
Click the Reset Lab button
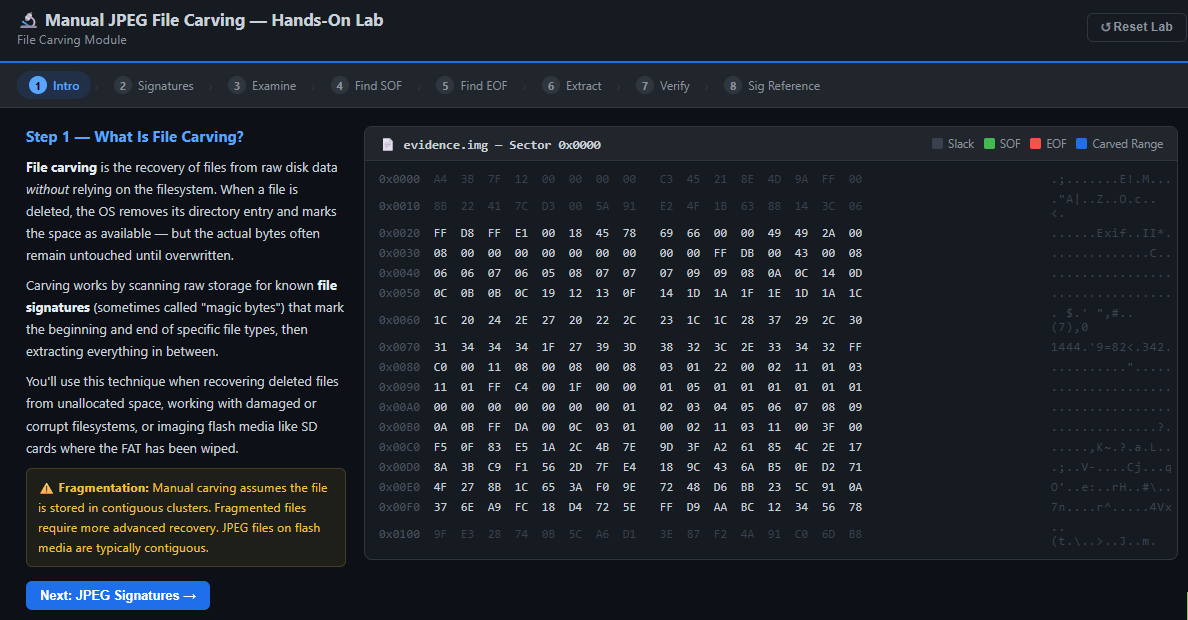coord(1136,27)
